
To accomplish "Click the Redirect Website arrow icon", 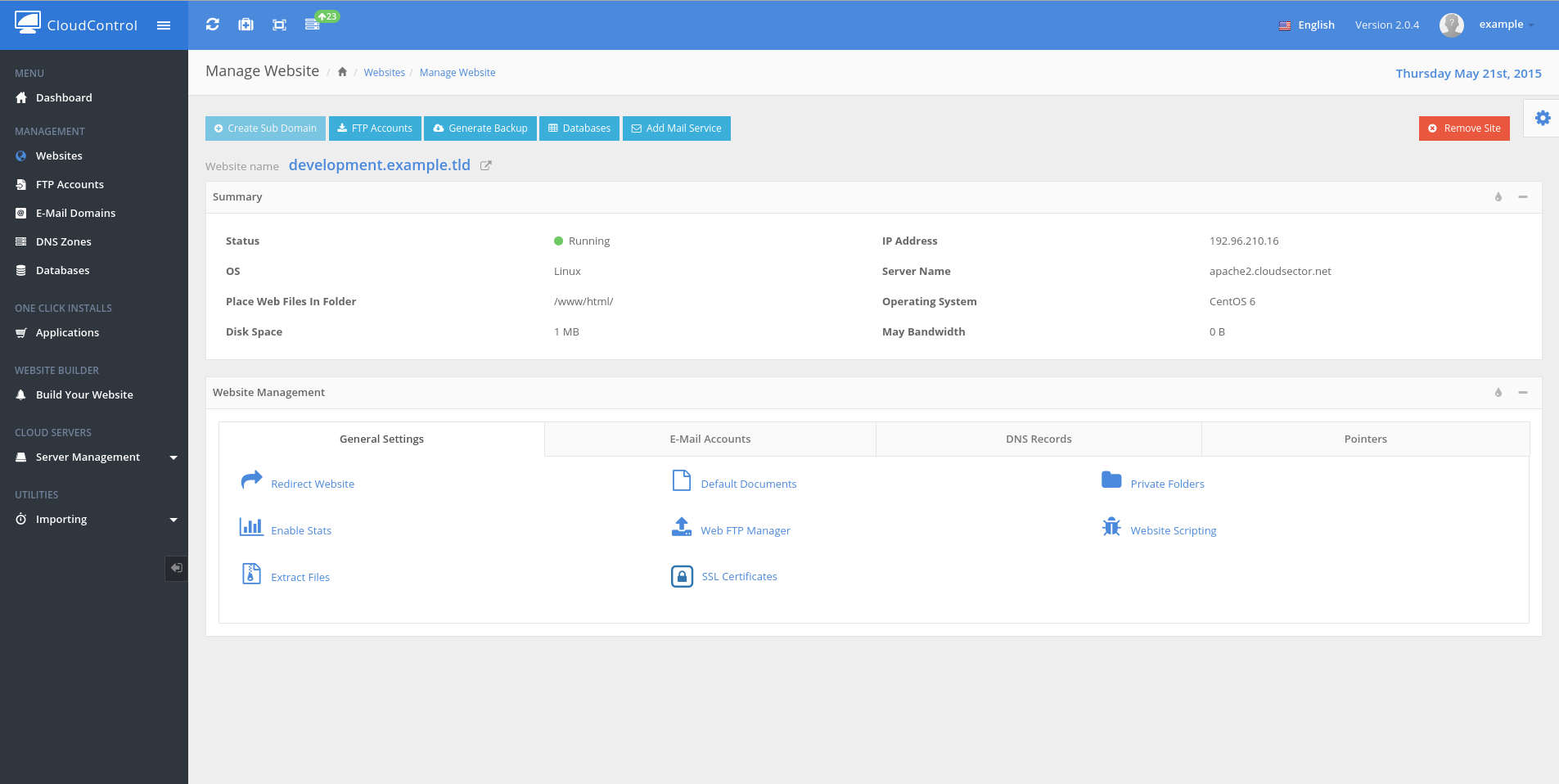I will pyautogui.click(x=251, y=480).
